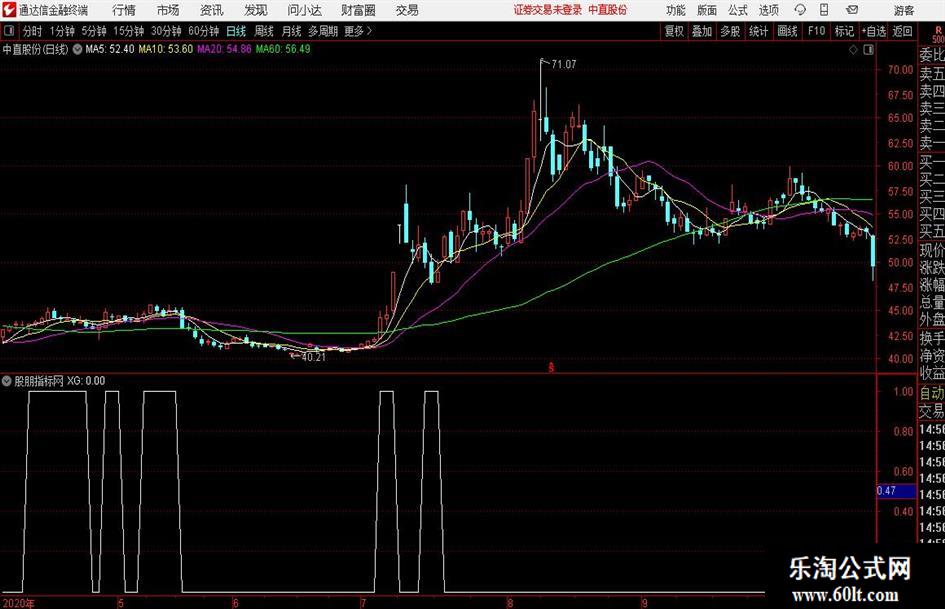Open the 问小达 menu
The height and width of the screenshot is (609, 945).
tap(304, 10)
